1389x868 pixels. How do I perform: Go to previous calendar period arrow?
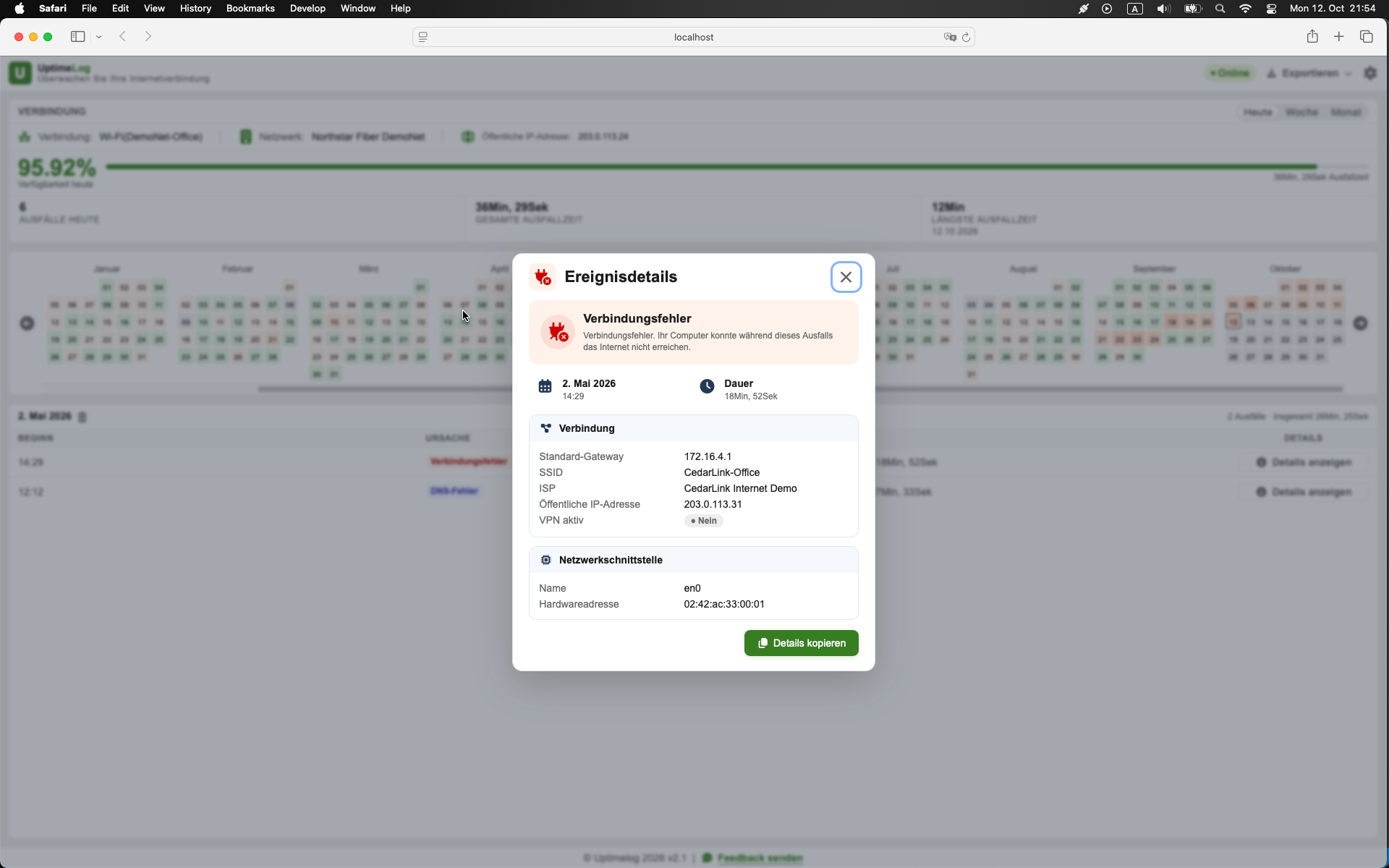pyautogui.click(x=27, y=323)
